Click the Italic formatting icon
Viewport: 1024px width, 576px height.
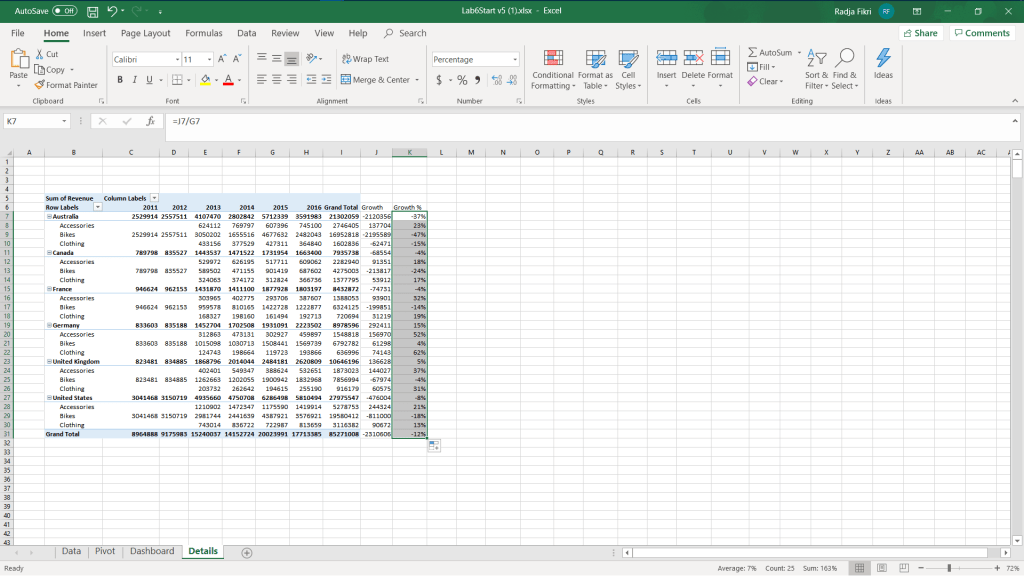[134, 80]
